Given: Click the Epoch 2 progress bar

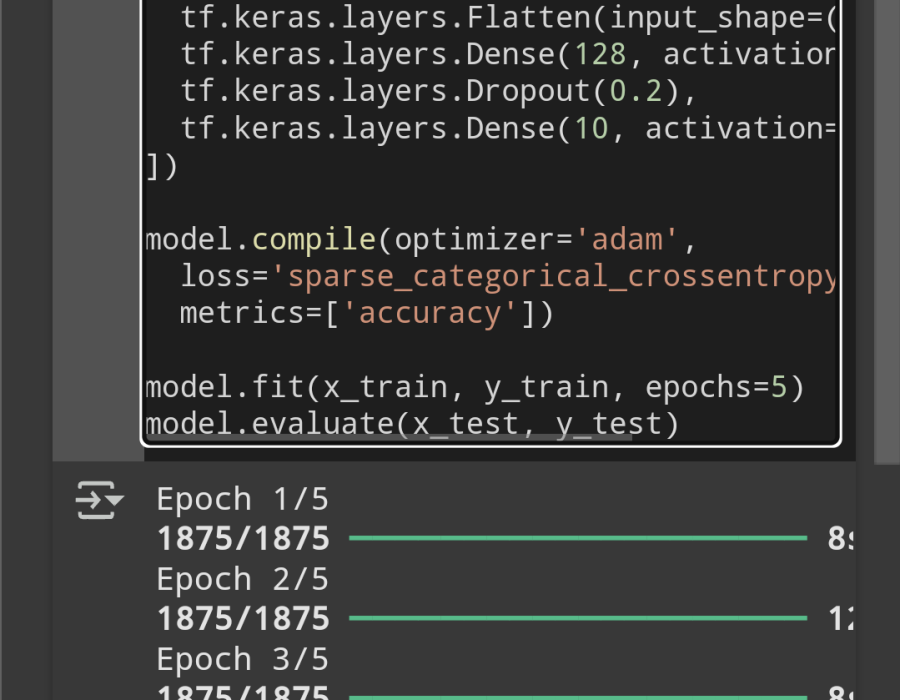Looking at the screenshot, I should (578, 618).
